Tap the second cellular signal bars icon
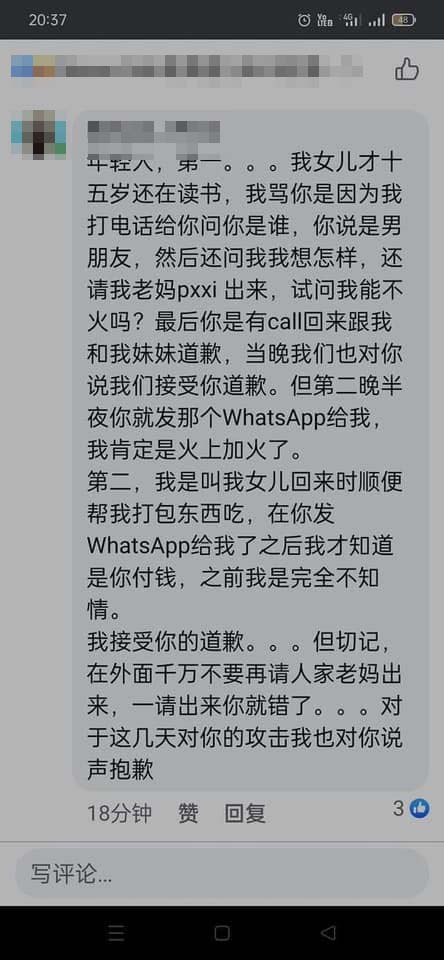The height and width of the screenshot is (960, 444). point(377,20)
